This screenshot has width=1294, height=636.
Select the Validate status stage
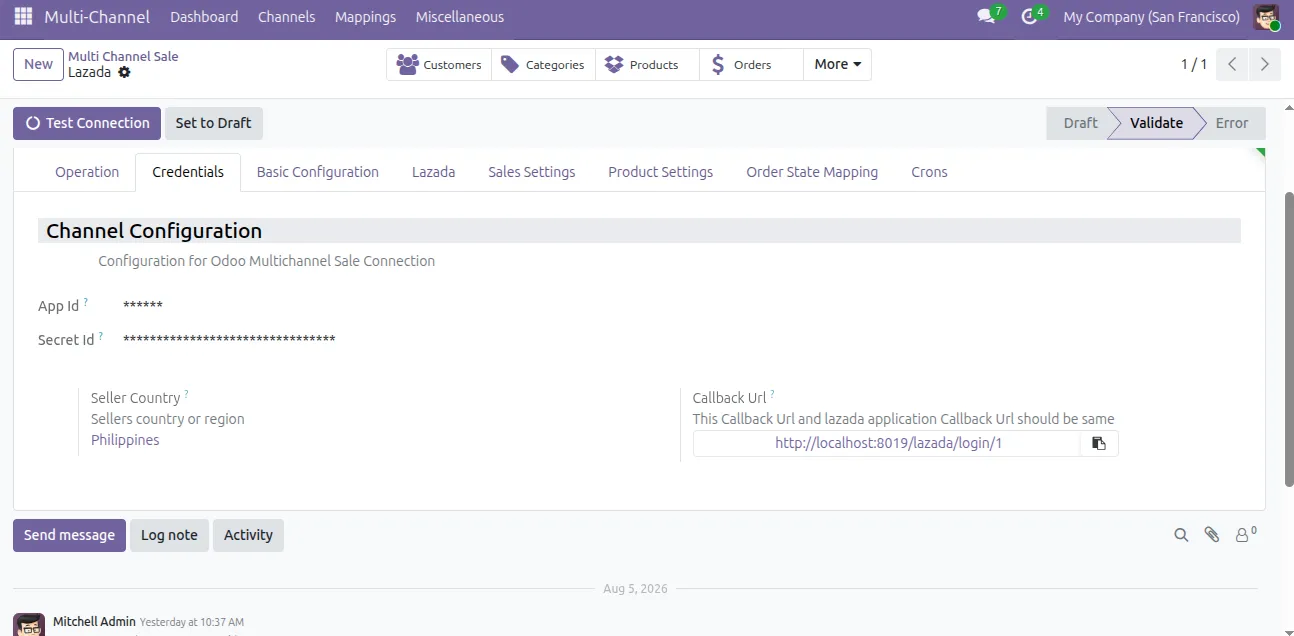tap(1156, 123)
